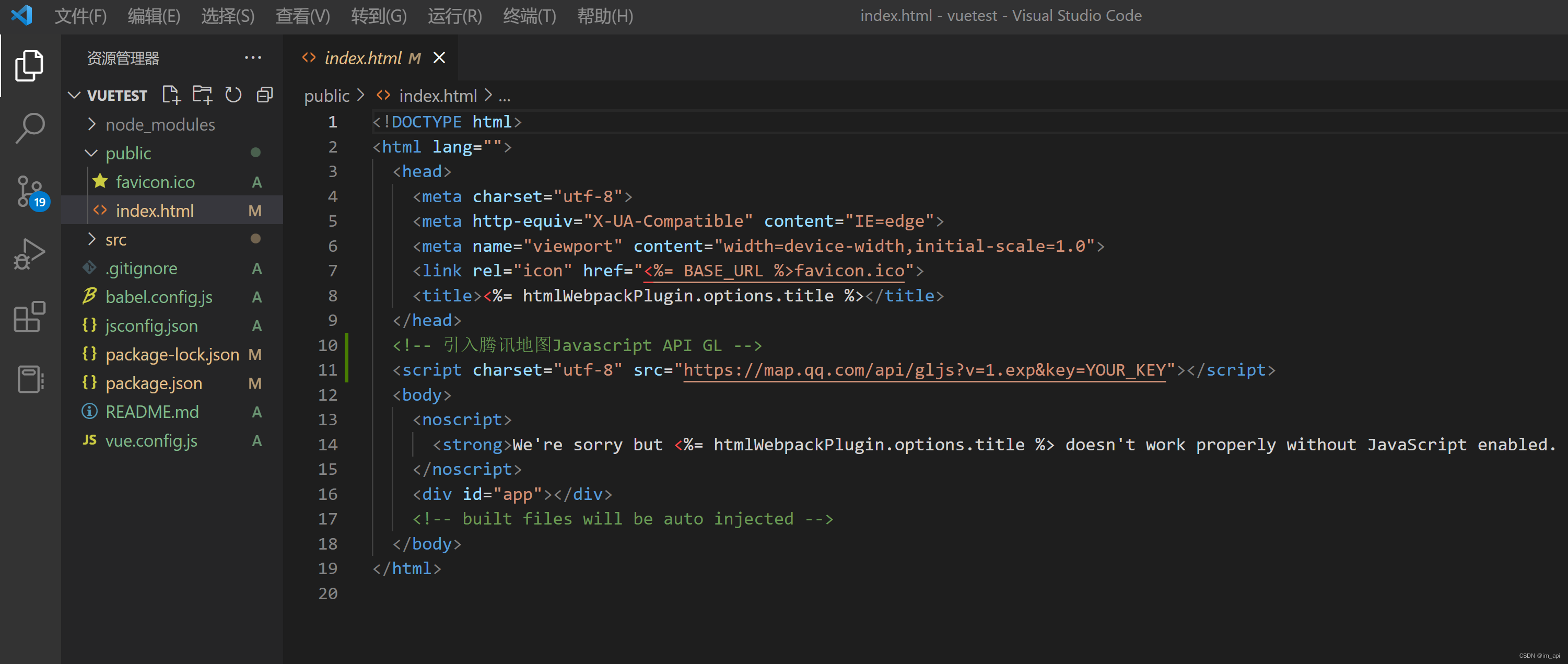Open the 终端(T) terminal menu

point(529,16)
